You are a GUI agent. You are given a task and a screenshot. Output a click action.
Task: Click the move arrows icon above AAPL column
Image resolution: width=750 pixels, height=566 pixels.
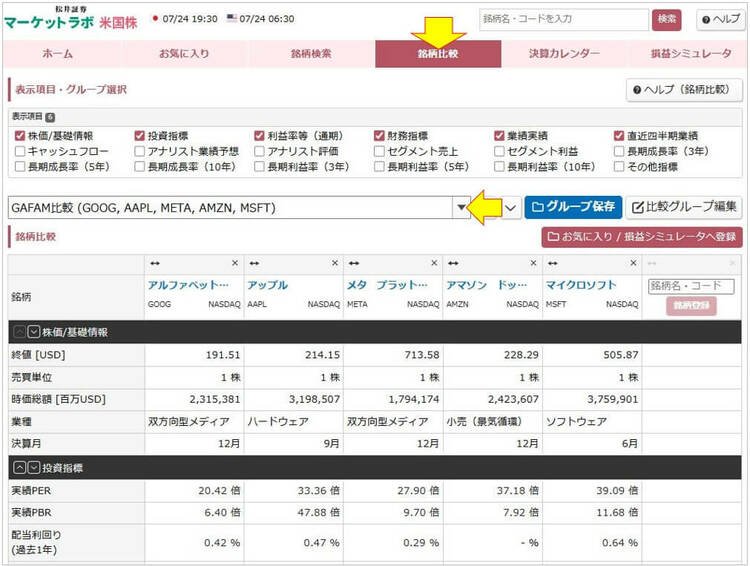254,263
